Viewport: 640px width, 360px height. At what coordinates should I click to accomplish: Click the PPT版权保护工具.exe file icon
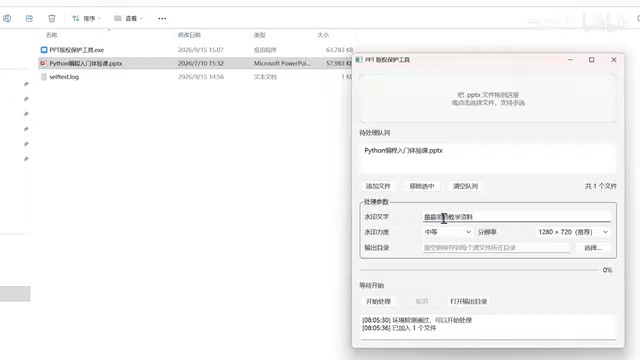coord(44,50)
